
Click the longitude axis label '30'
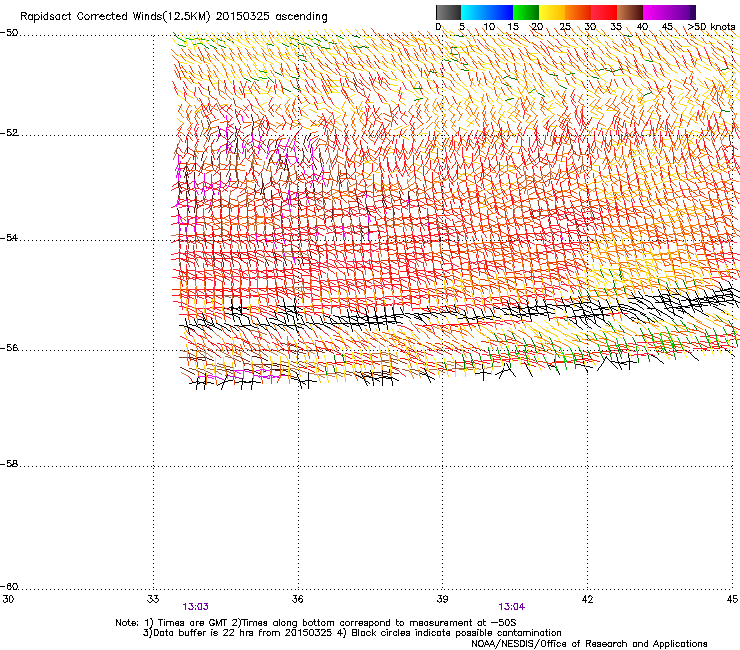[8, 599]
